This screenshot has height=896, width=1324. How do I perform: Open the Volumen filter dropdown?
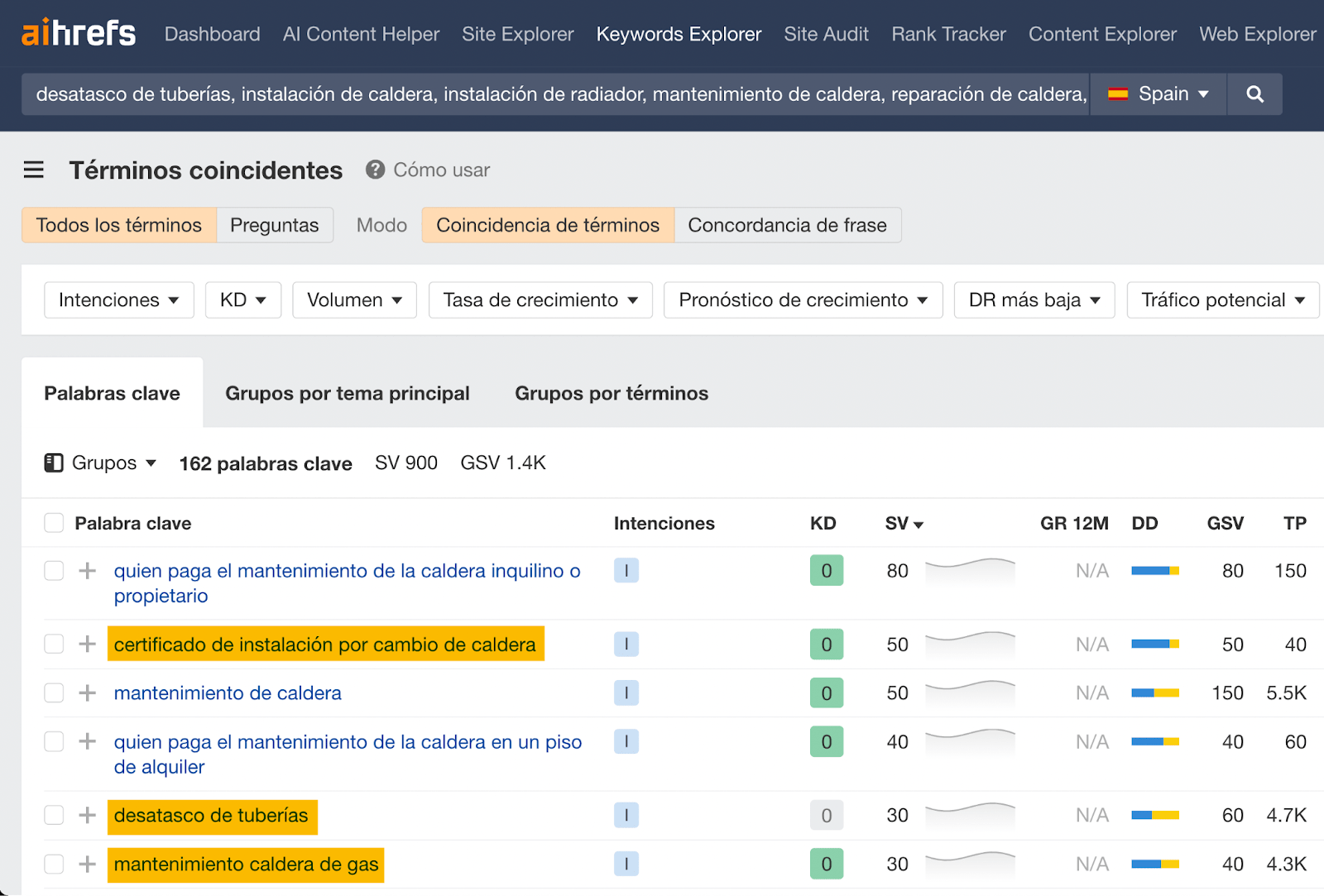(354, 299)
